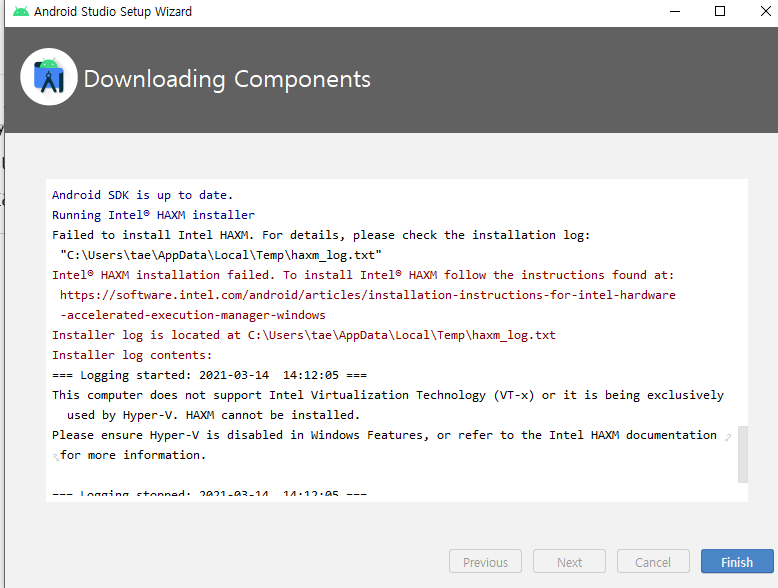Click the "Intel® HAXM installation failed" red line
This screenshot has height=588, width=778.
(363, 275)
